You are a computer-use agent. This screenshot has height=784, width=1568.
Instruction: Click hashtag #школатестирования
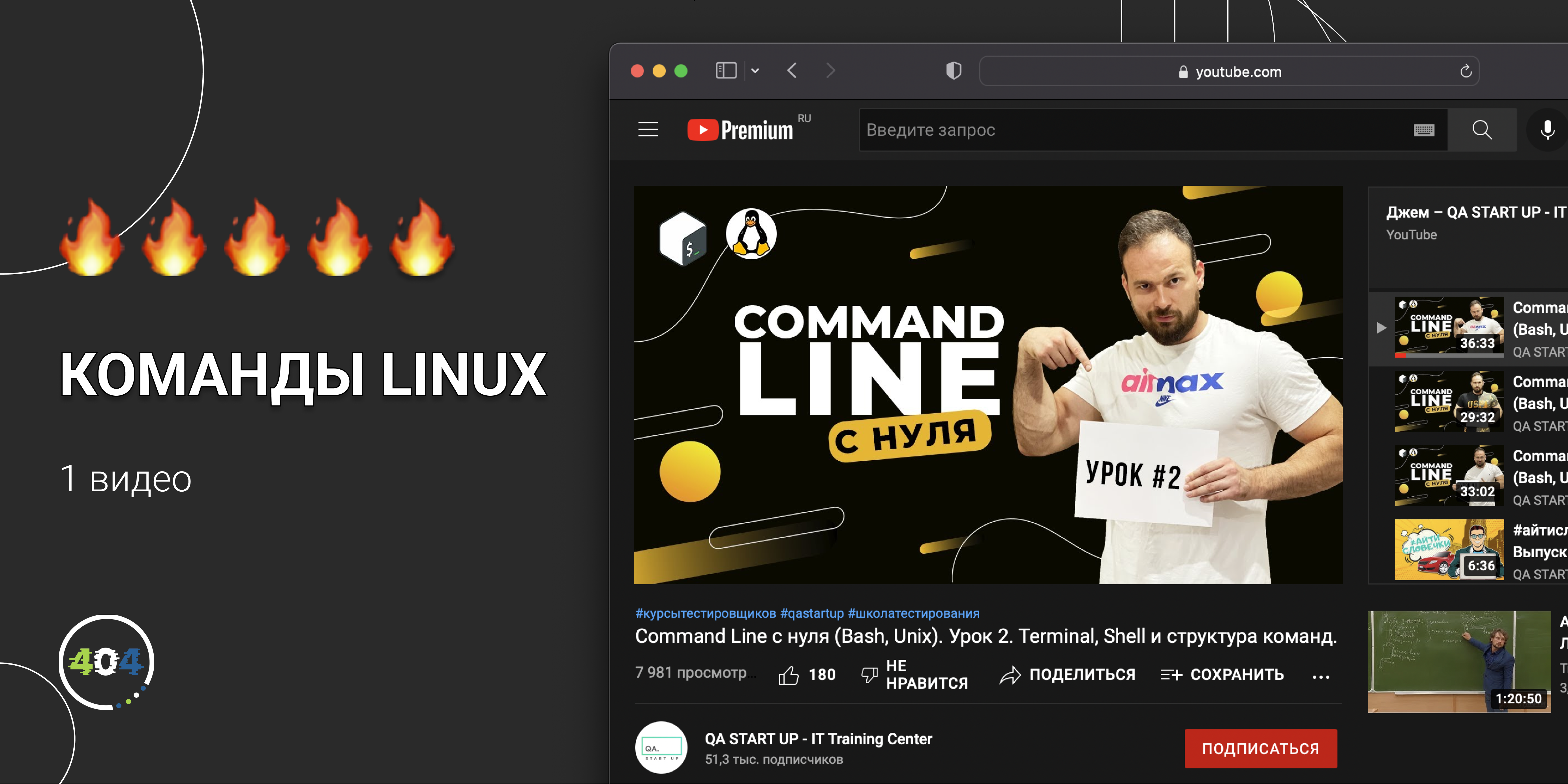point(914,613)
